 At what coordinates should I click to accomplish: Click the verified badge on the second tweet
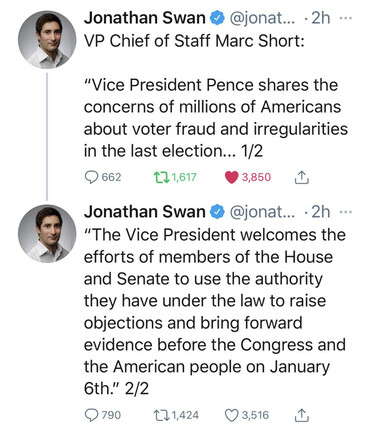coord(217,212)
